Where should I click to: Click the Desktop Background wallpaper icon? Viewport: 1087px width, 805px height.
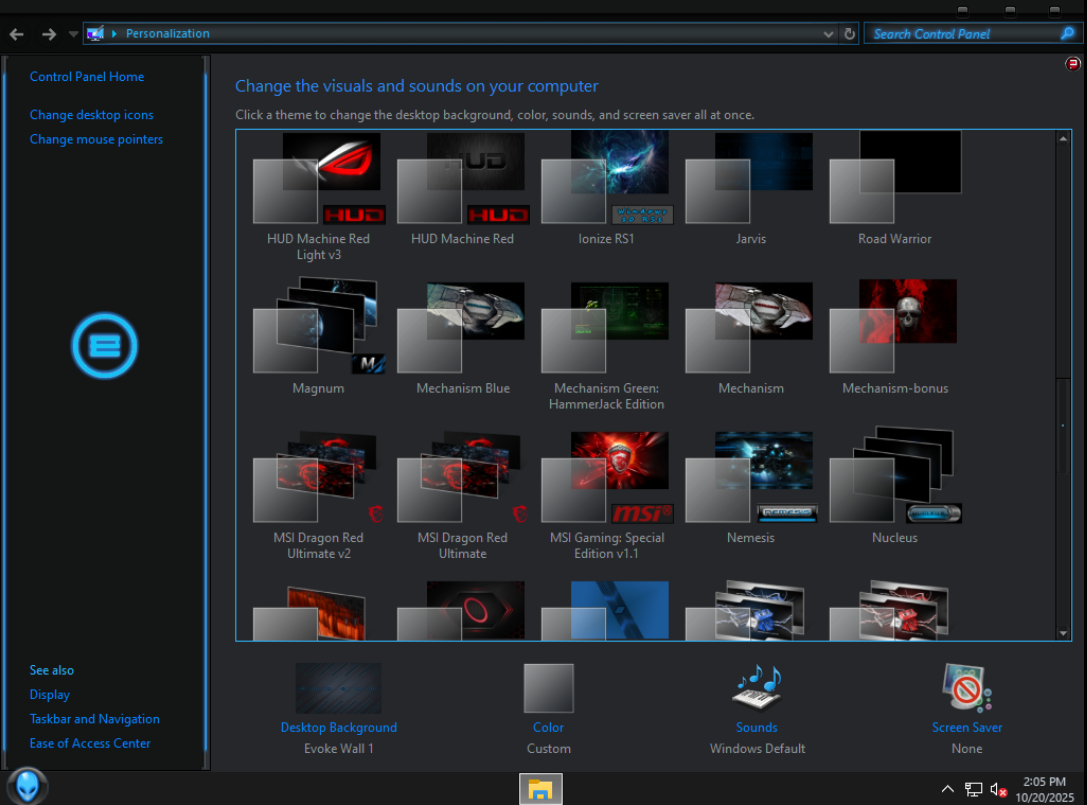click(338, 688)
